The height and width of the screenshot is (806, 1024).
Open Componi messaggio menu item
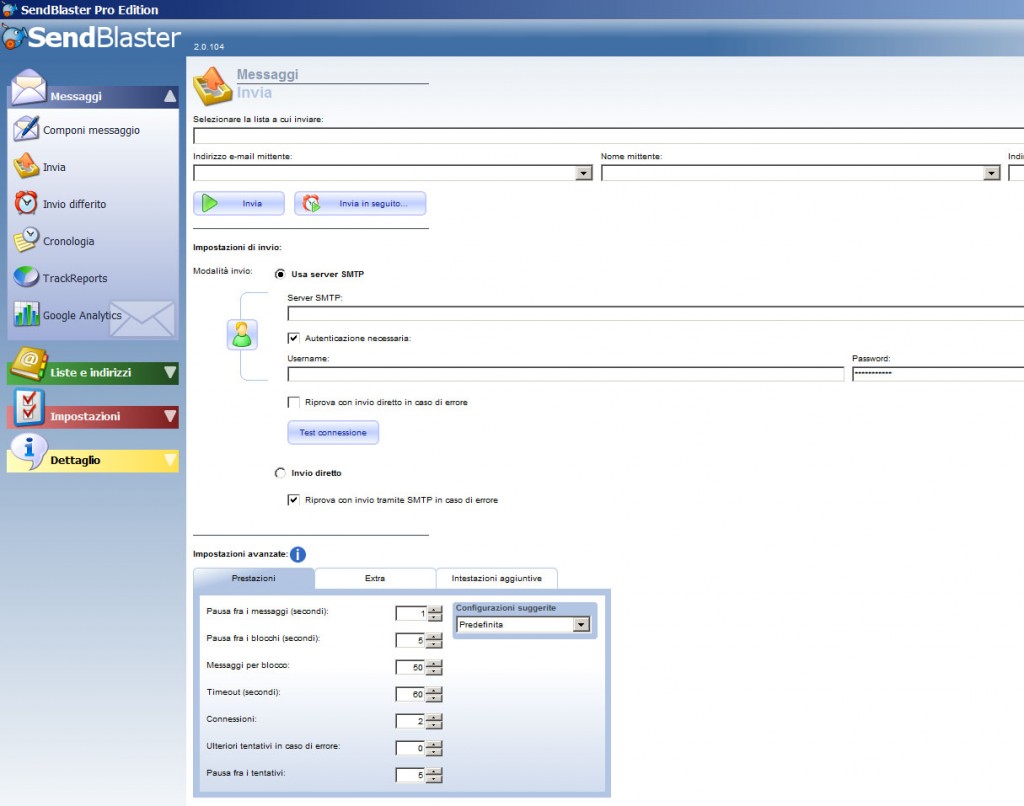[x=91, y=130]
